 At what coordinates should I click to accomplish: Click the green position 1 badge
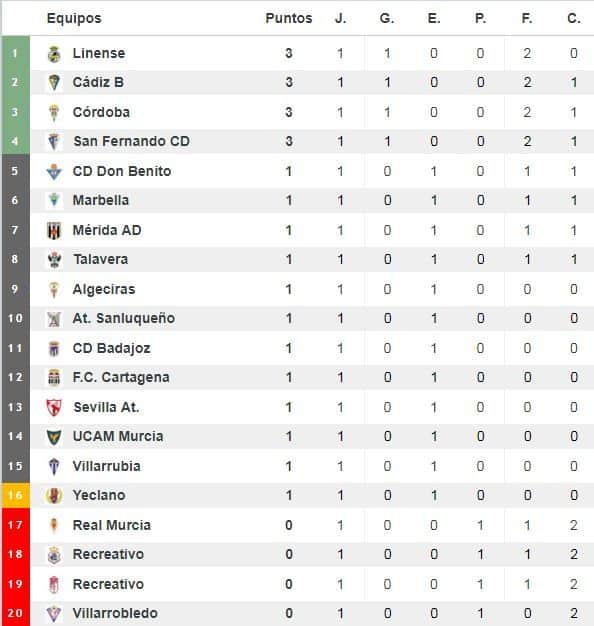tap(16, 53)
